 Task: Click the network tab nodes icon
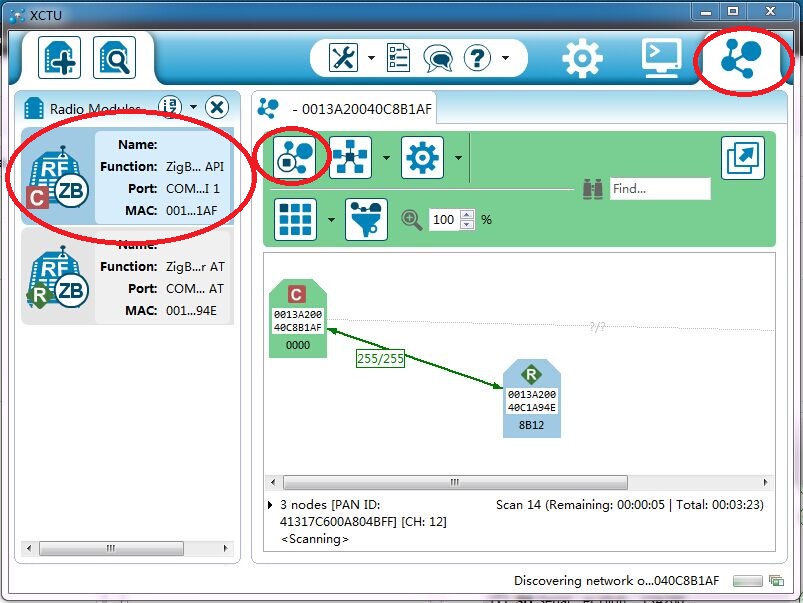click(268, 109)
